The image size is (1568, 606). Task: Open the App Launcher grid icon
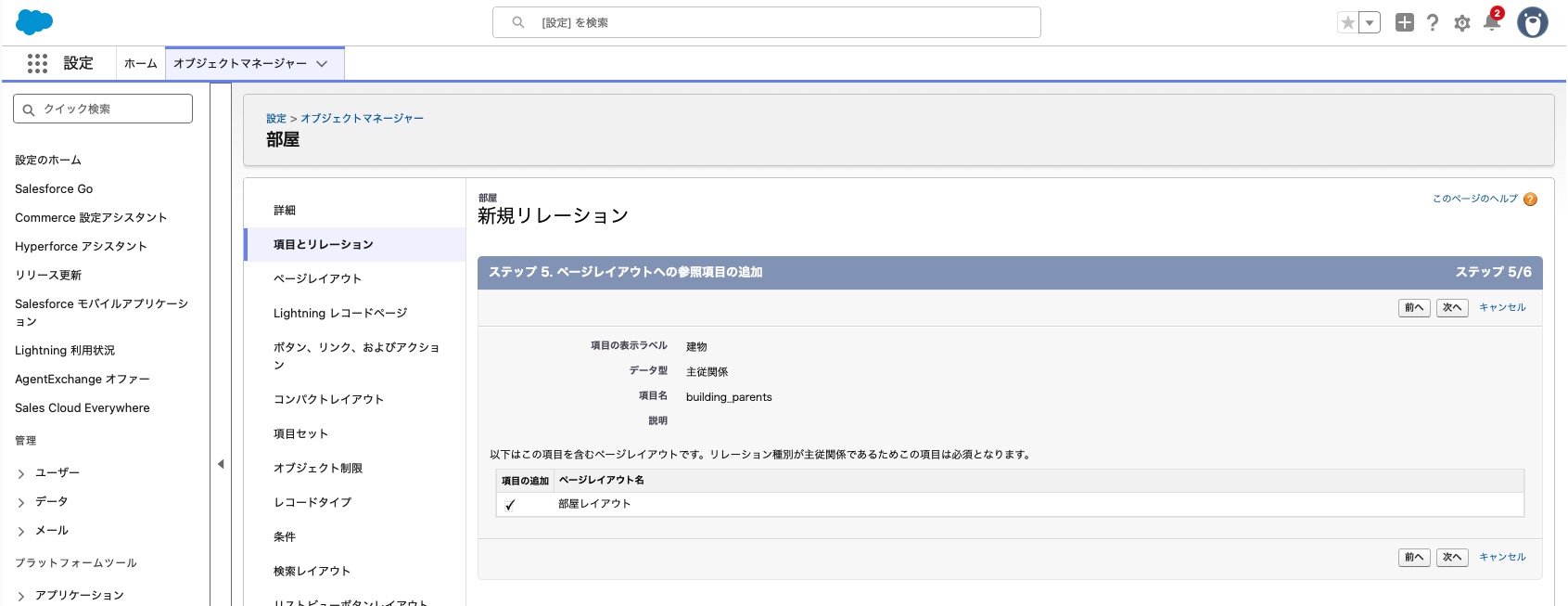(37, 63)
